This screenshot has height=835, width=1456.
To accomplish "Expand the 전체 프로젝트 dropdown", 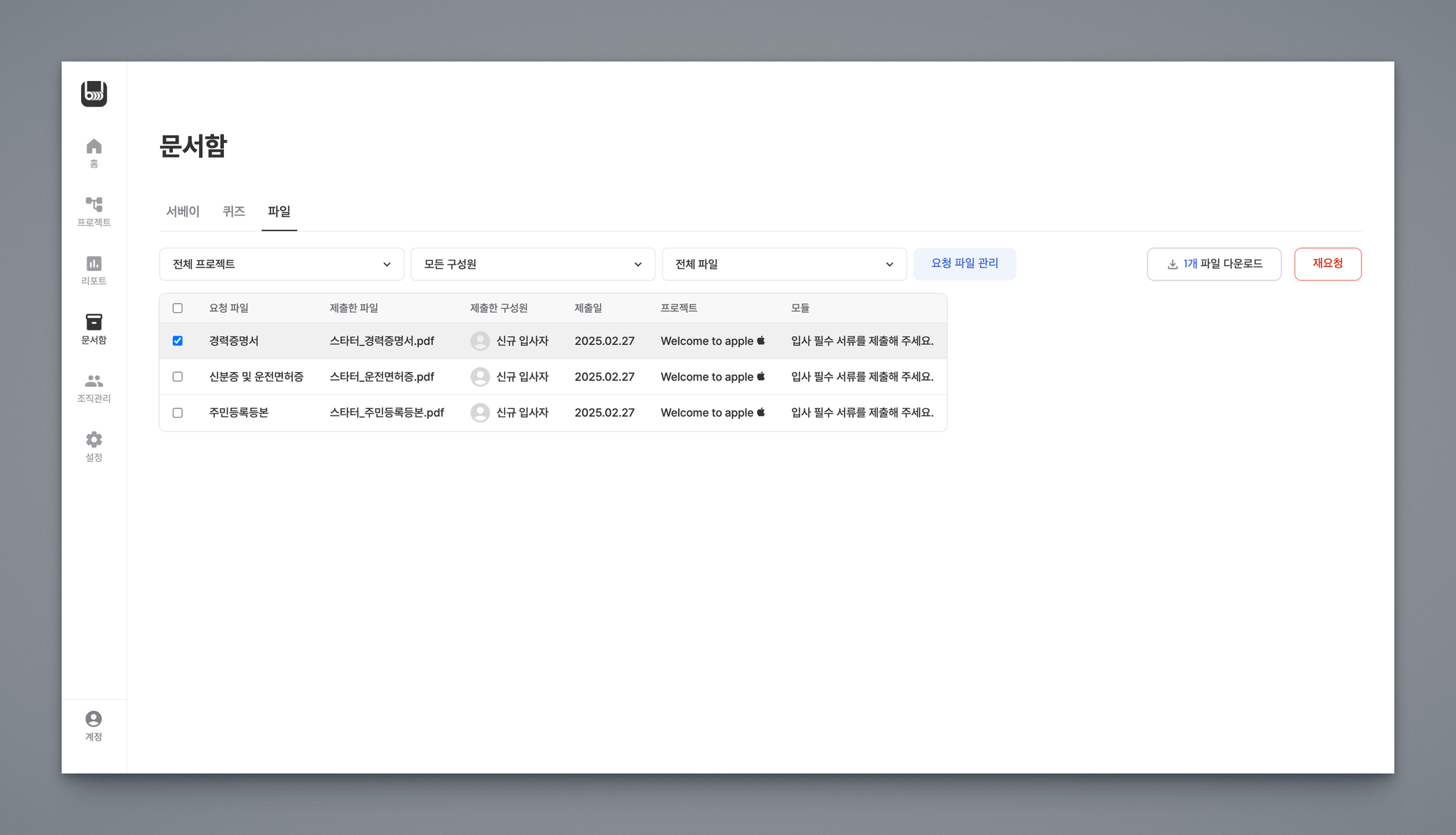I will pyautogui.click(x=282, y=264).
